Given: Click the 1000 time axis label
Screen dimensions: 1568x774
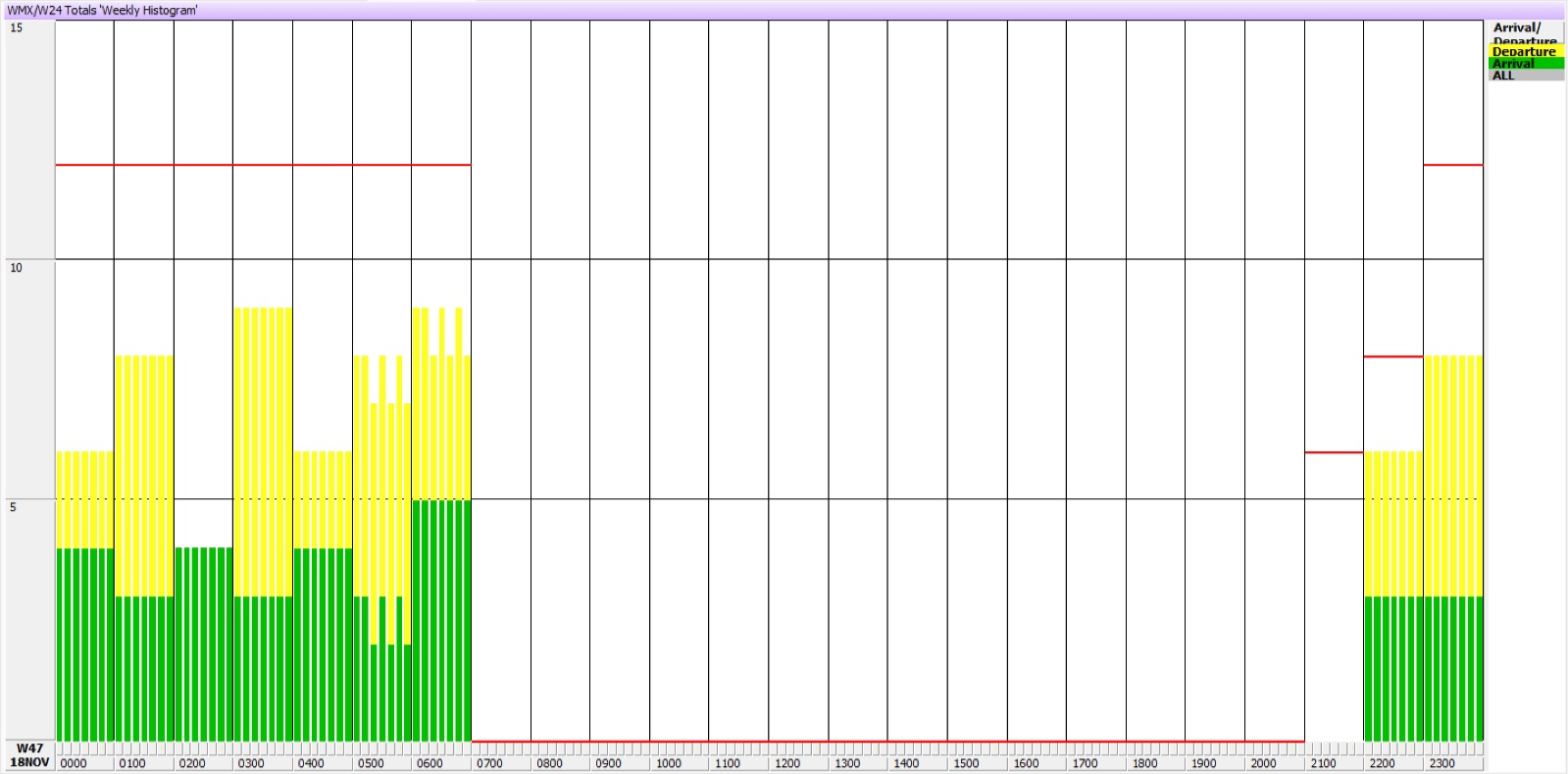Looking at the screenshot, I should point(668,763).
